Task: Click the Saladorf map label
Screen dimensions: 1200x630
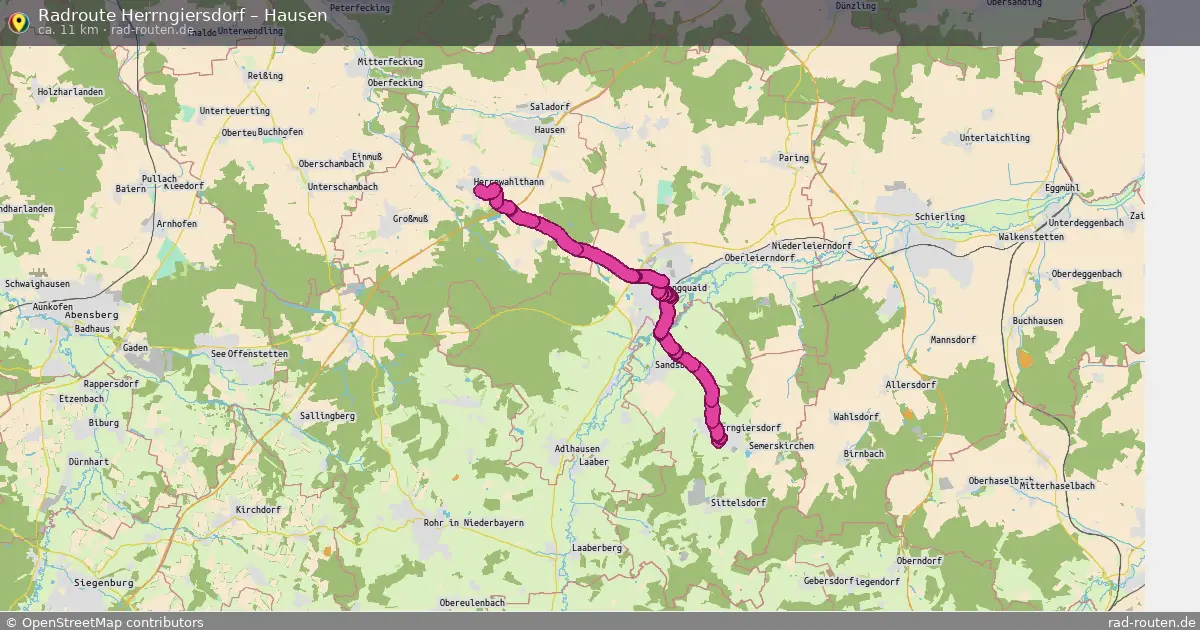Action: [x=549, y=106]
